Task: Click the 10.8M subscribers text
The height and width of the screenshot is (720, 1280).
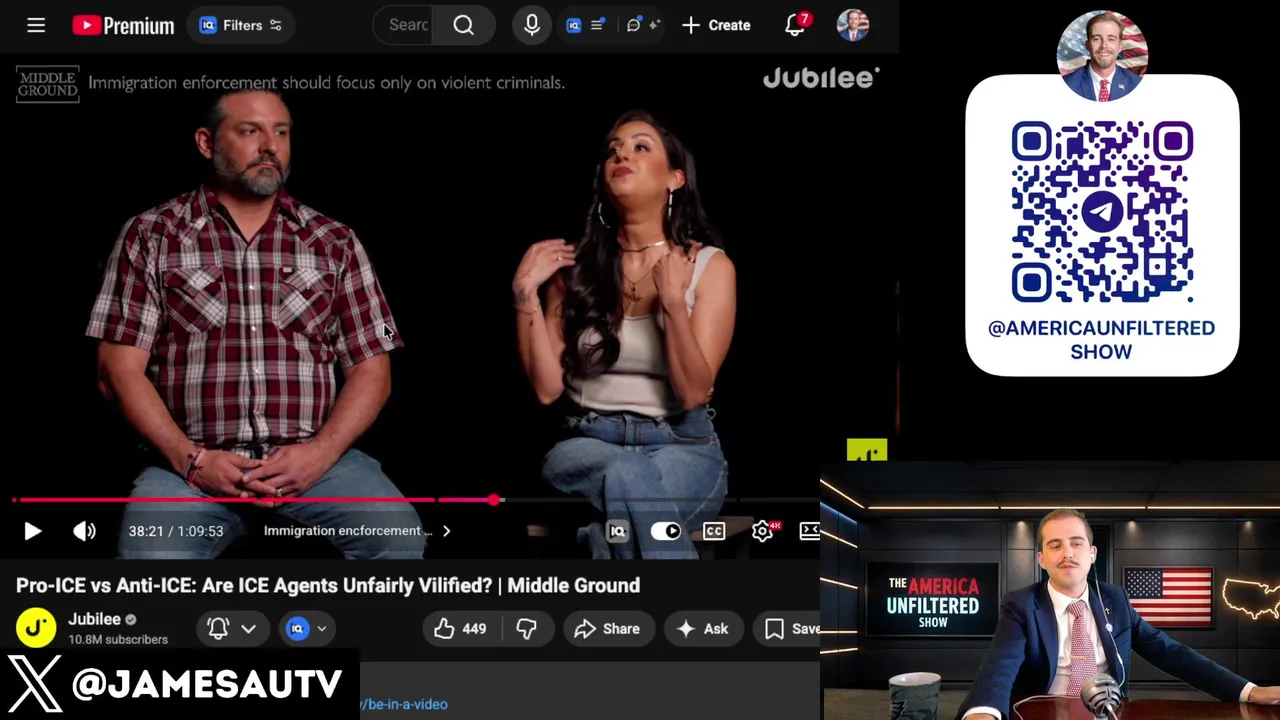Action: coord(118,640)
